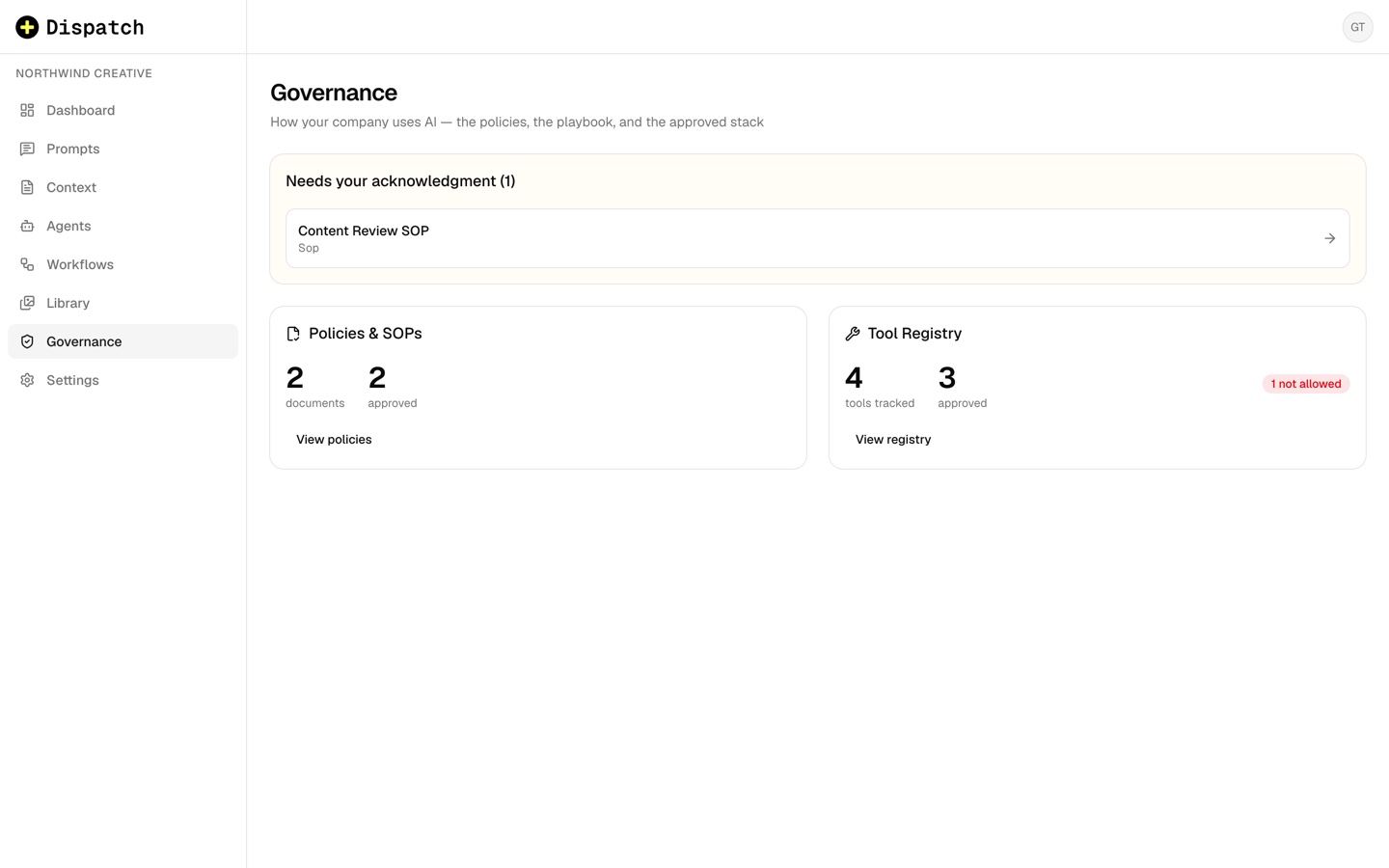Open Workflows from the sidebar
This screenshot has height=868, width=1389.
click(123, 264)
